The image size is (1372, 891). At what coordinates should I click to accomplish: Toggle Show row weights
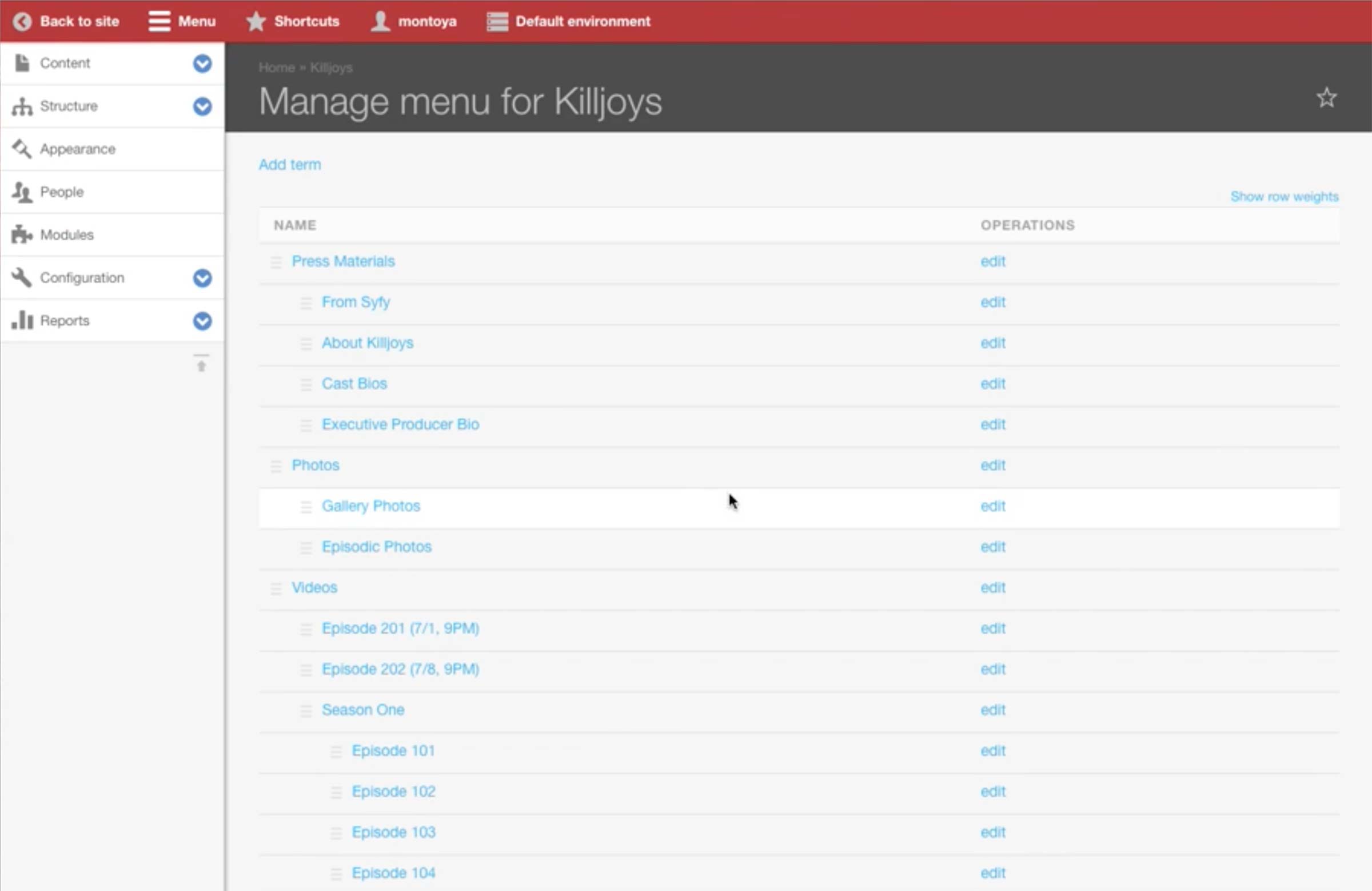coord(1284,197)
